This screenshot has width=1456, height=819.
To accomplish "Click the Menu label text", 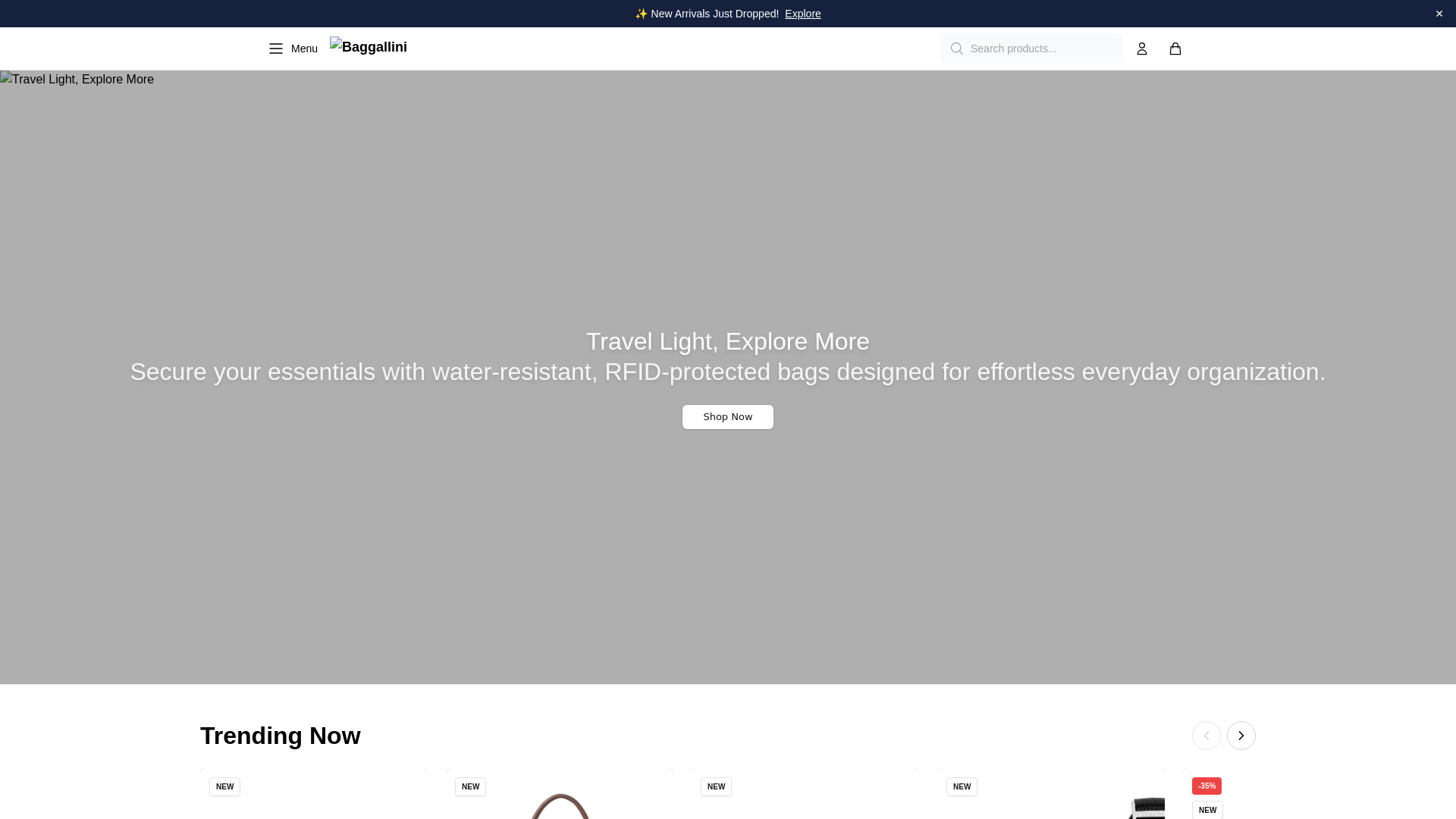I will 304,49.
